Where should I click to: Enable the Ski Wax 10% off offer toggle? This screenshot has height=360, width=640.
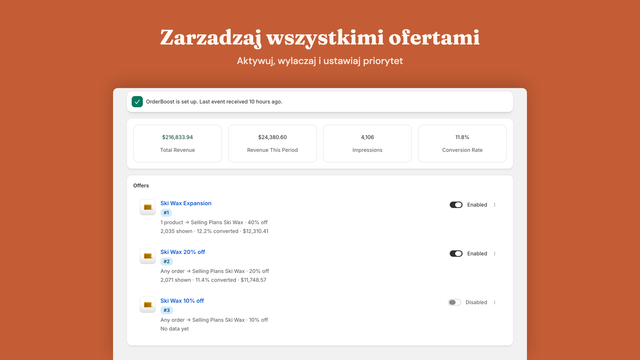454,302
